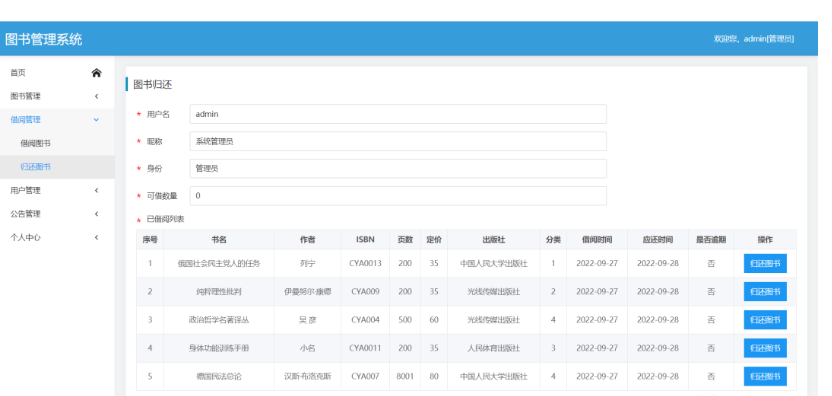Viewport: 832px width, 396px height.
Task: Click the 用户名 input field
Action: [x=398, y=114]
